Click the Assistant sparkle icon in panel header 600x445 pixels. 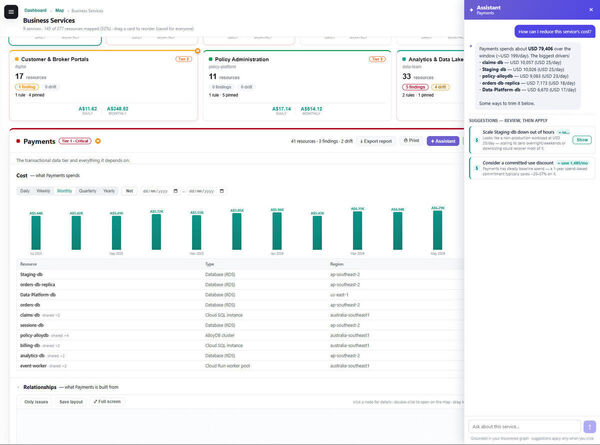(x=471, y=10)
